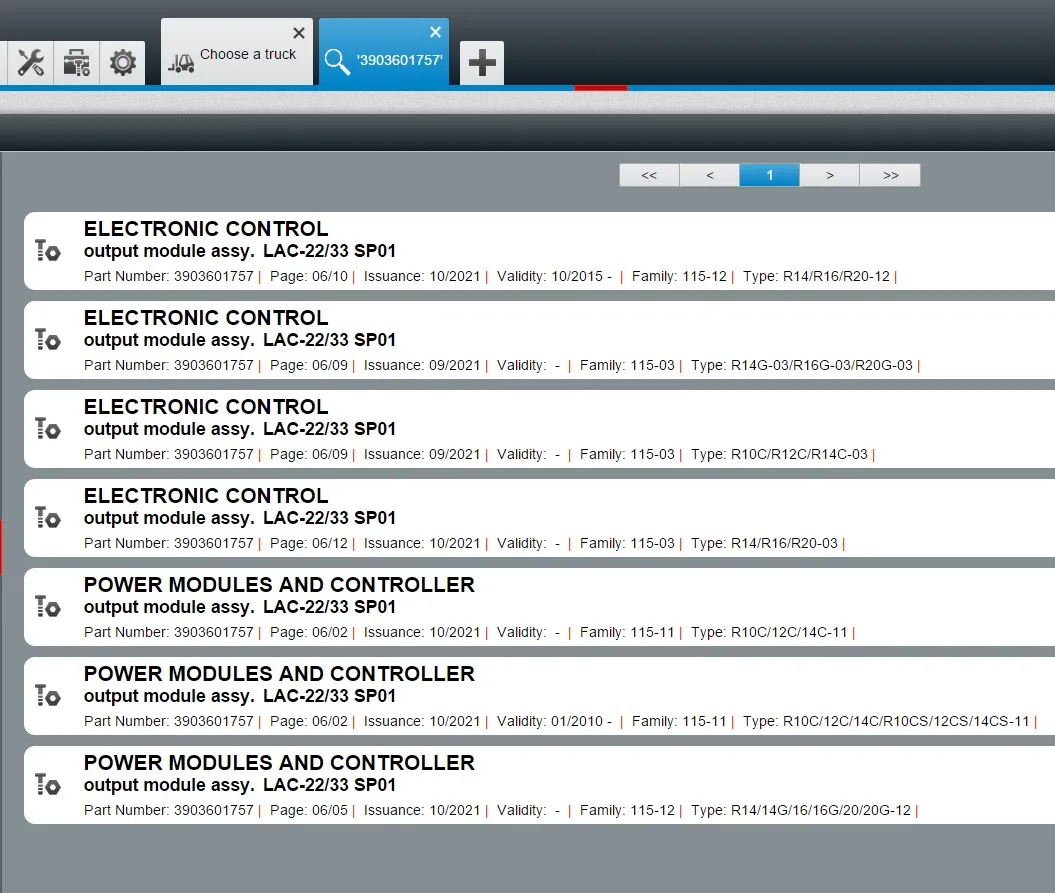
Task: Switch to the Choose a truck tab
Action: pyautogui.click(x=237, y=54)
